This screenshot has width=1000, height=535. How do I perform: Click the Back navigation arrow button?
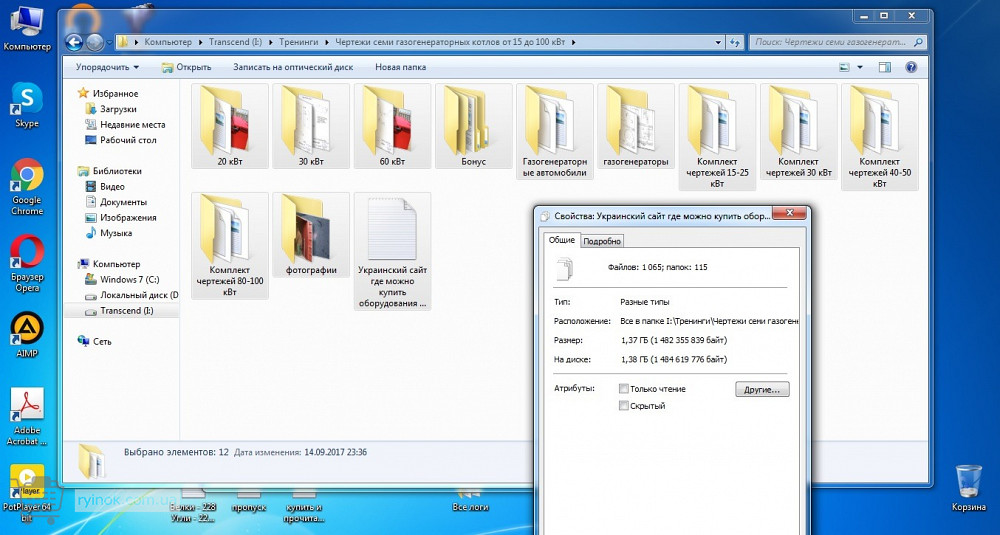[x=73, y=42]
